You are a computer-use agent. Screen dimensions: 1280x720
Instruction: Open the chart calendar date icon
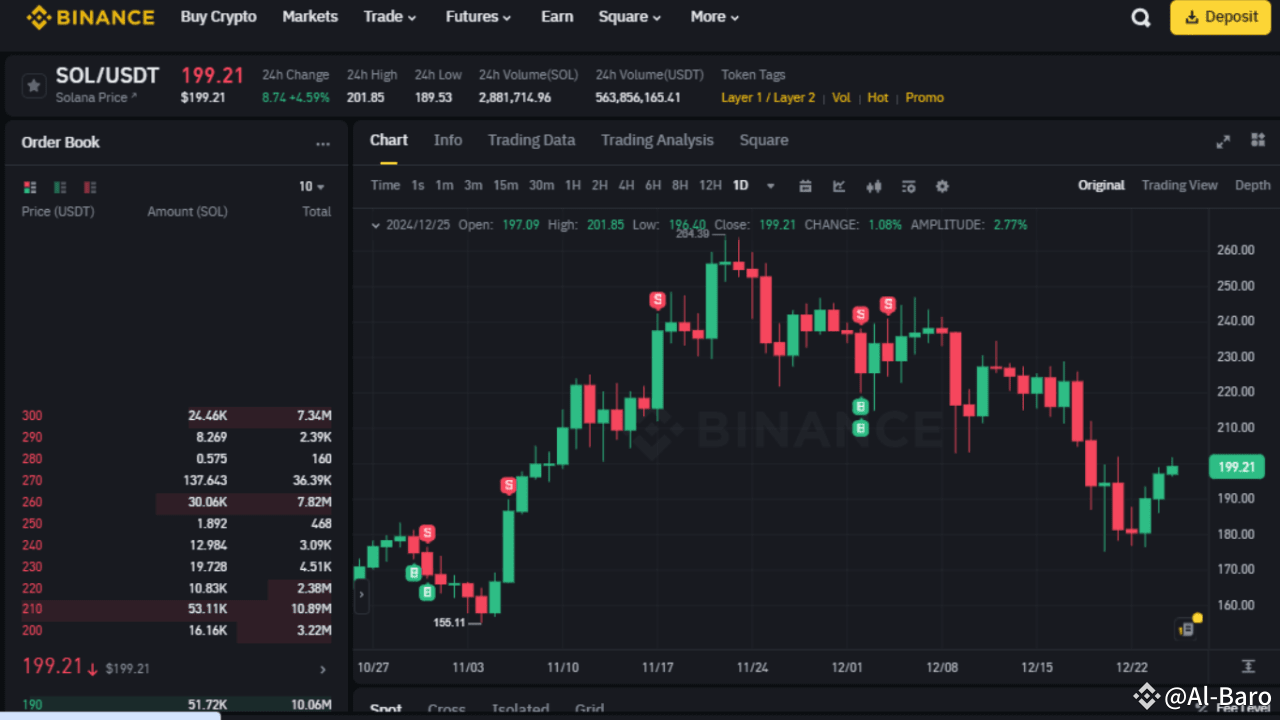point(805,186)
